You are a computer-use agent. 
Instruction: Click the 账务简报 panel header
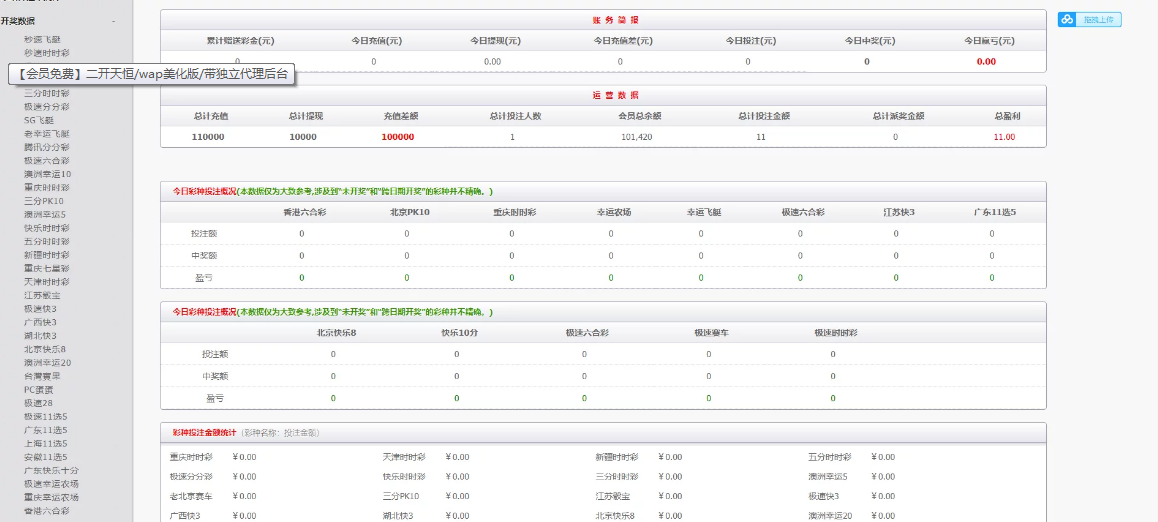tap(603, 20)
